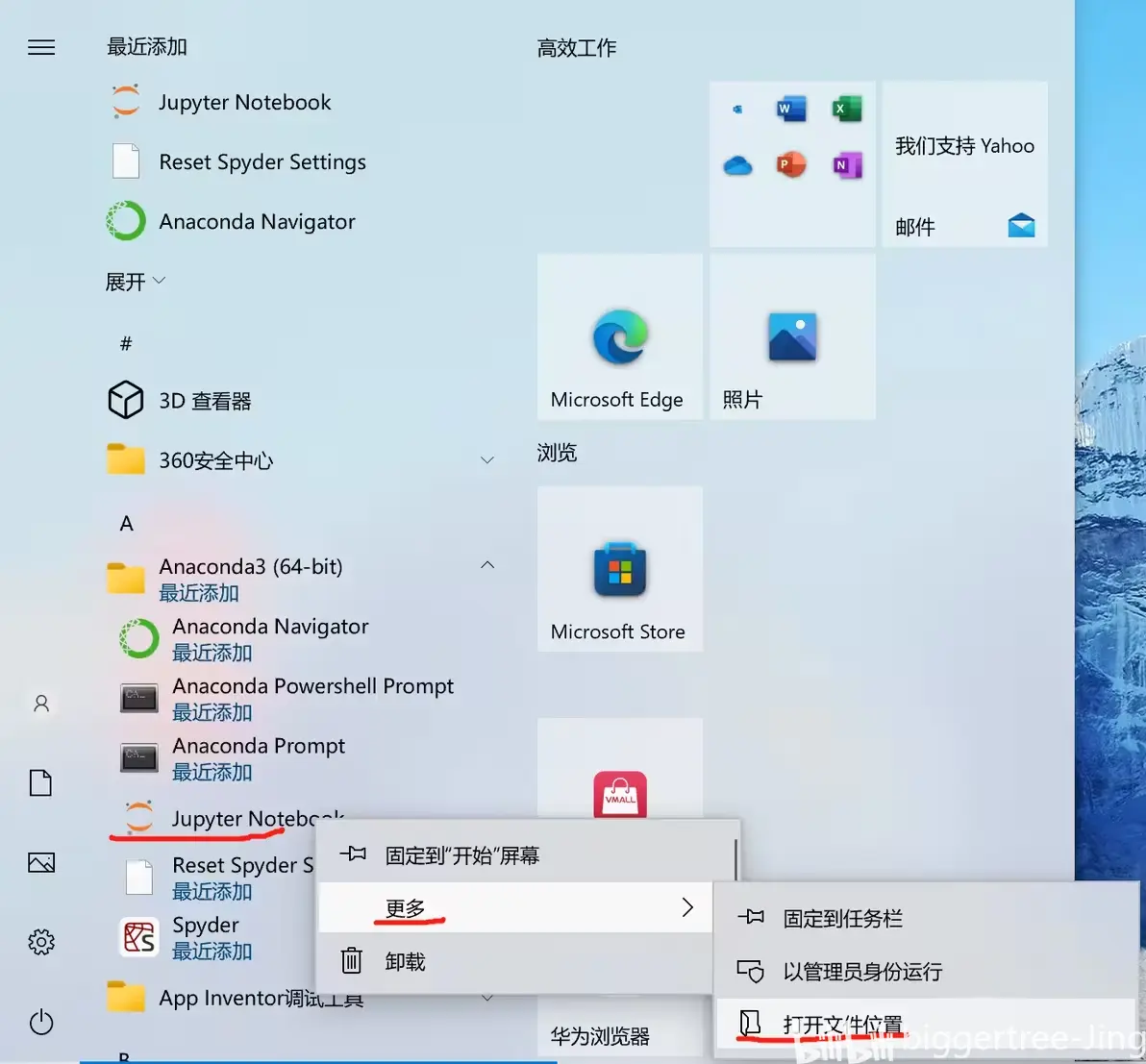This screenshot has width=1146, height=1064.
Task: Click 打开文件位置 in the submenu
Action: 925,1024
